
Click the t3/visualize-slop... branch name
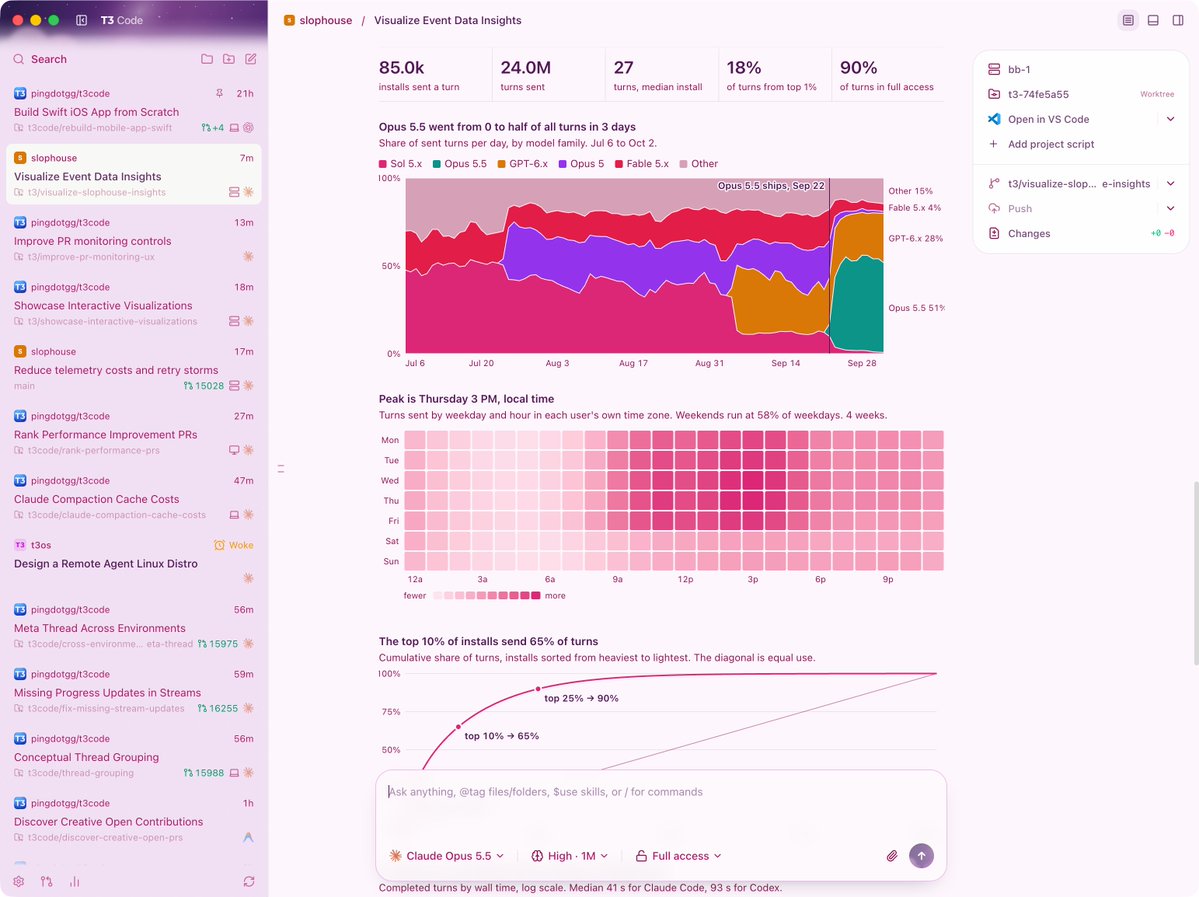point(1079,184)
